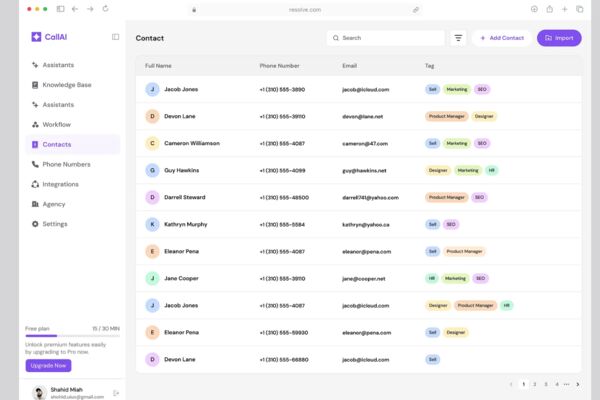Click the Knowledge Base book icon
This screenshot has height=400, width=600.
tap(35, 85)
